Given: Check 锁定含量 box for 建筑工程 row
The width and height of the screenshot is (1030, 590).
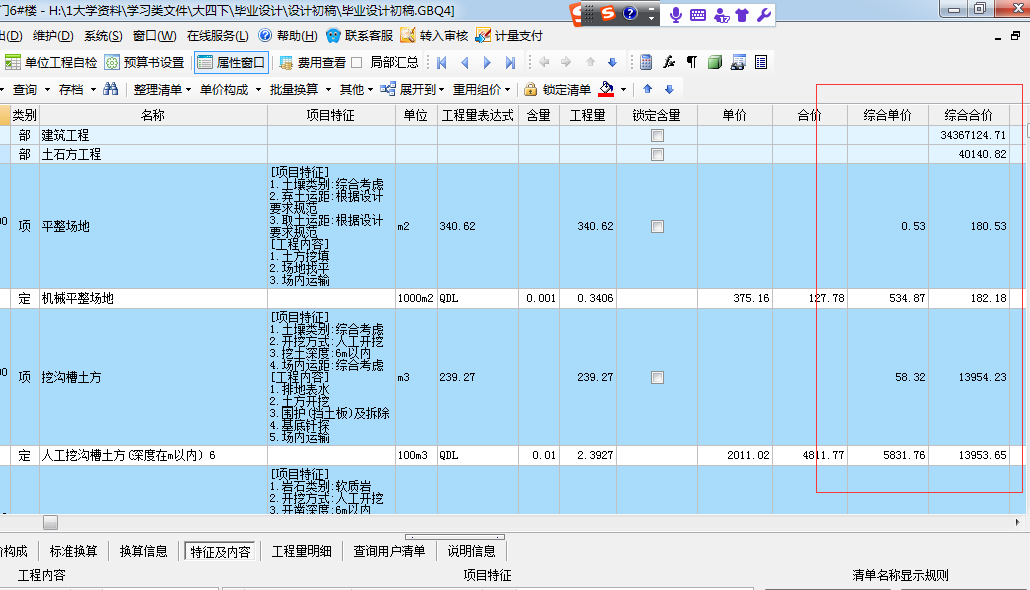Looking at the screenshot, I should pos(657,135).
